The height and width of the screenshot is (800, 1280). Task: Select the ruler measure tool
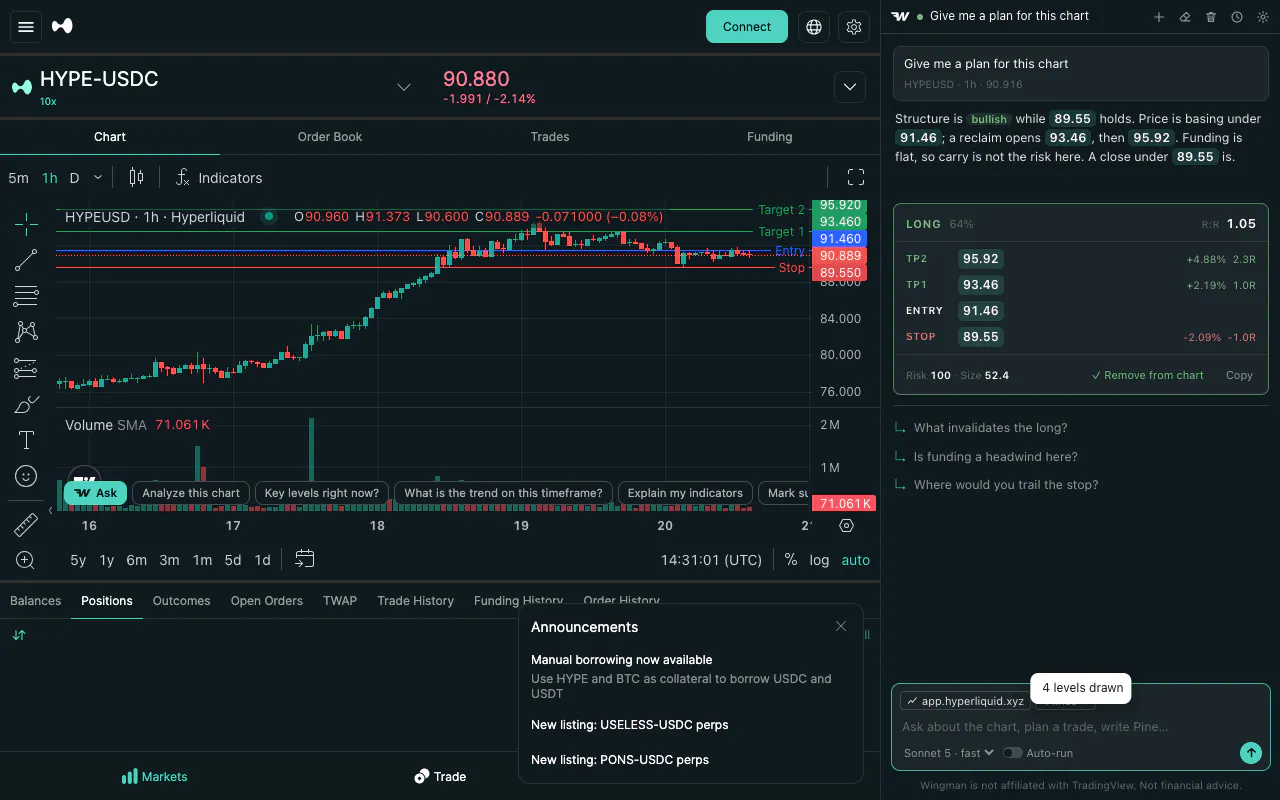pos(26,524)
